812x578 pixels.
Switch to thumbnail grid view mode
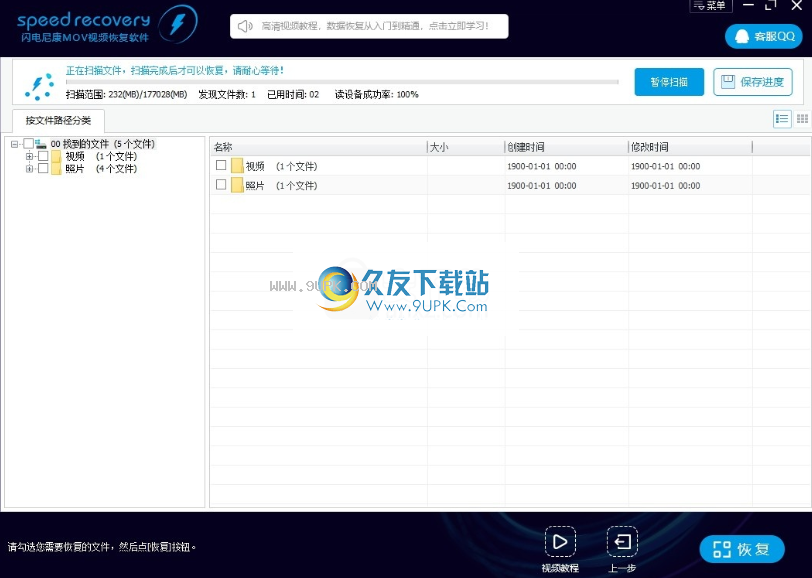pyautogui.click(x=802, y=119)
